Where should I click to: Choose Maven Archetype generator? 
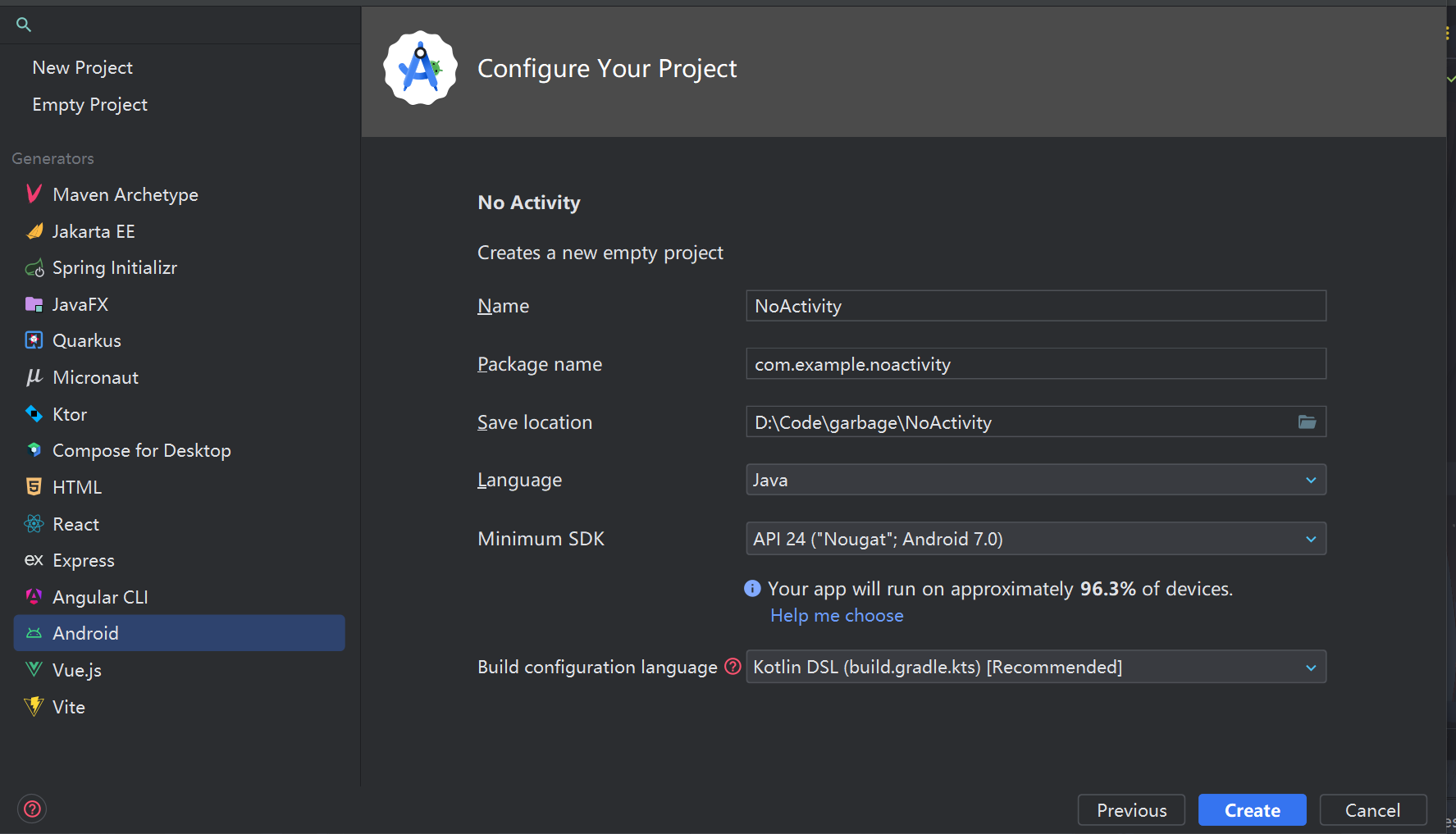[126, 194]
